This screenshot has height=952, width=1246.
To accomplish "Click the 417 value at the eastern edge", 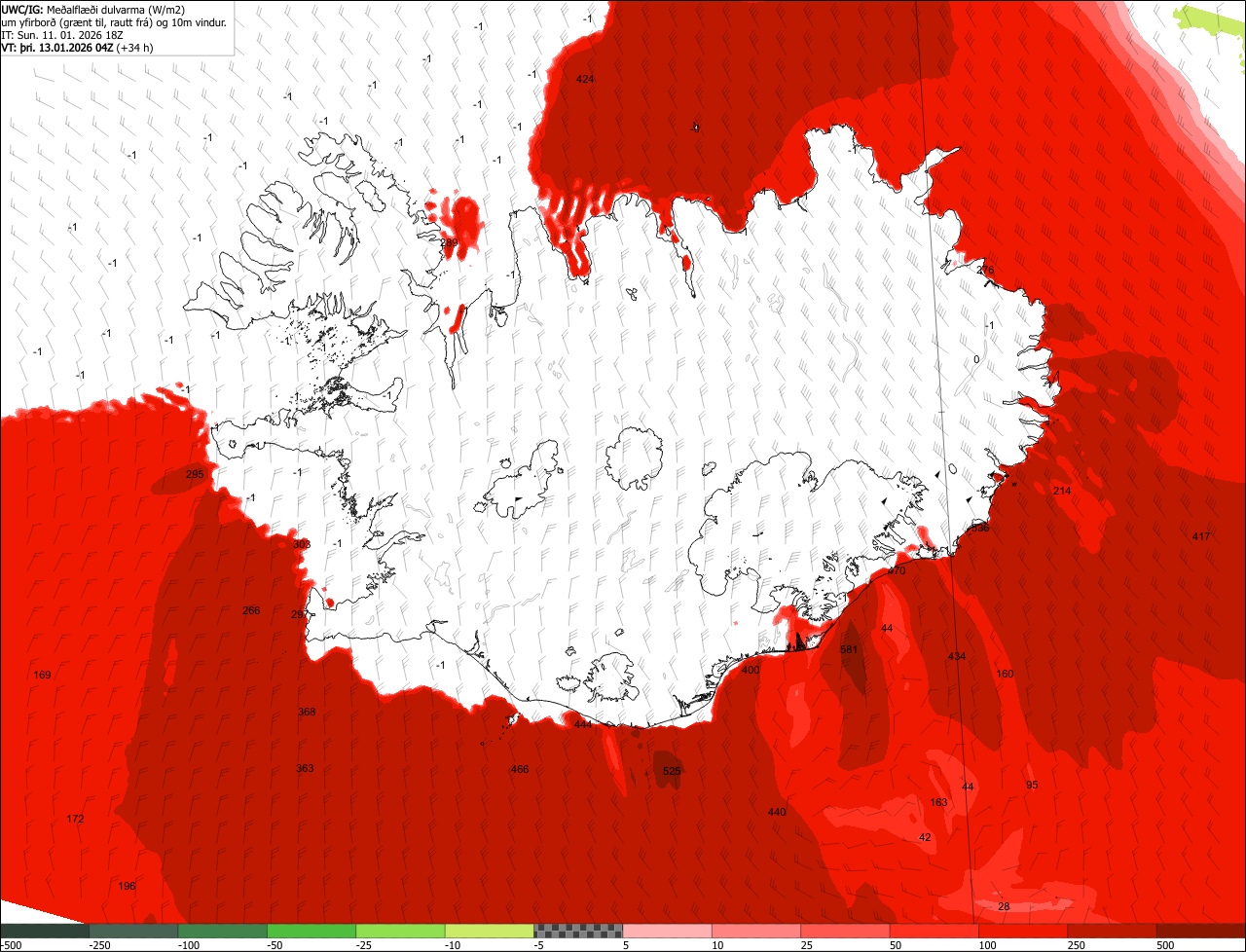I will tap(1201, 536).
